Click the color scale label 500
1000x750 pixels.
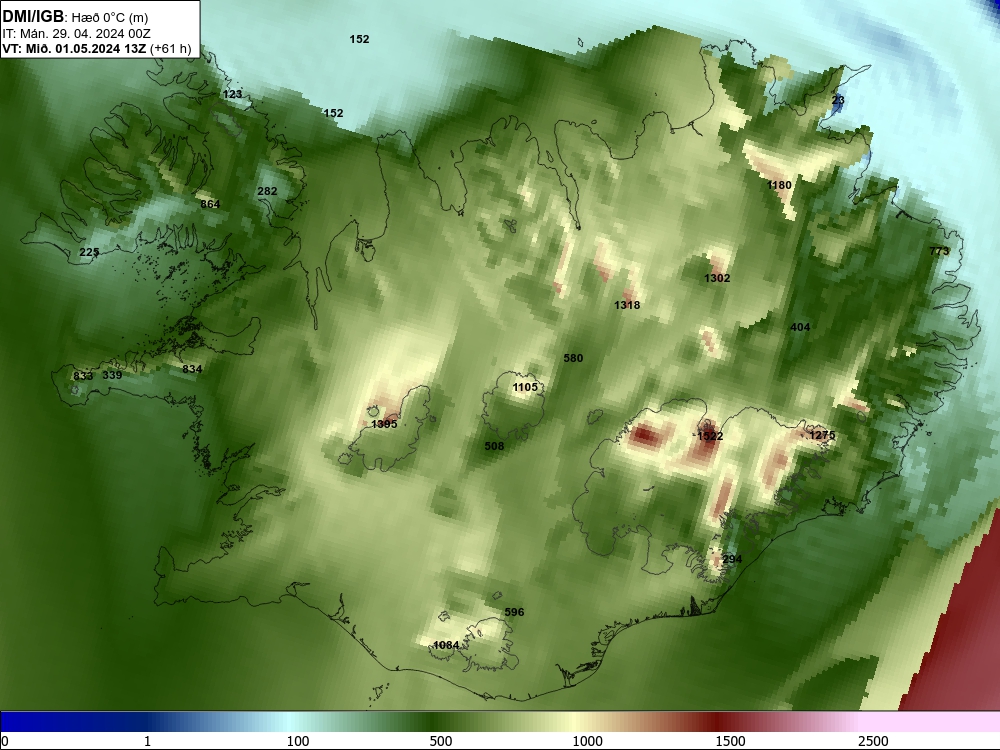(x=441, y=741)
